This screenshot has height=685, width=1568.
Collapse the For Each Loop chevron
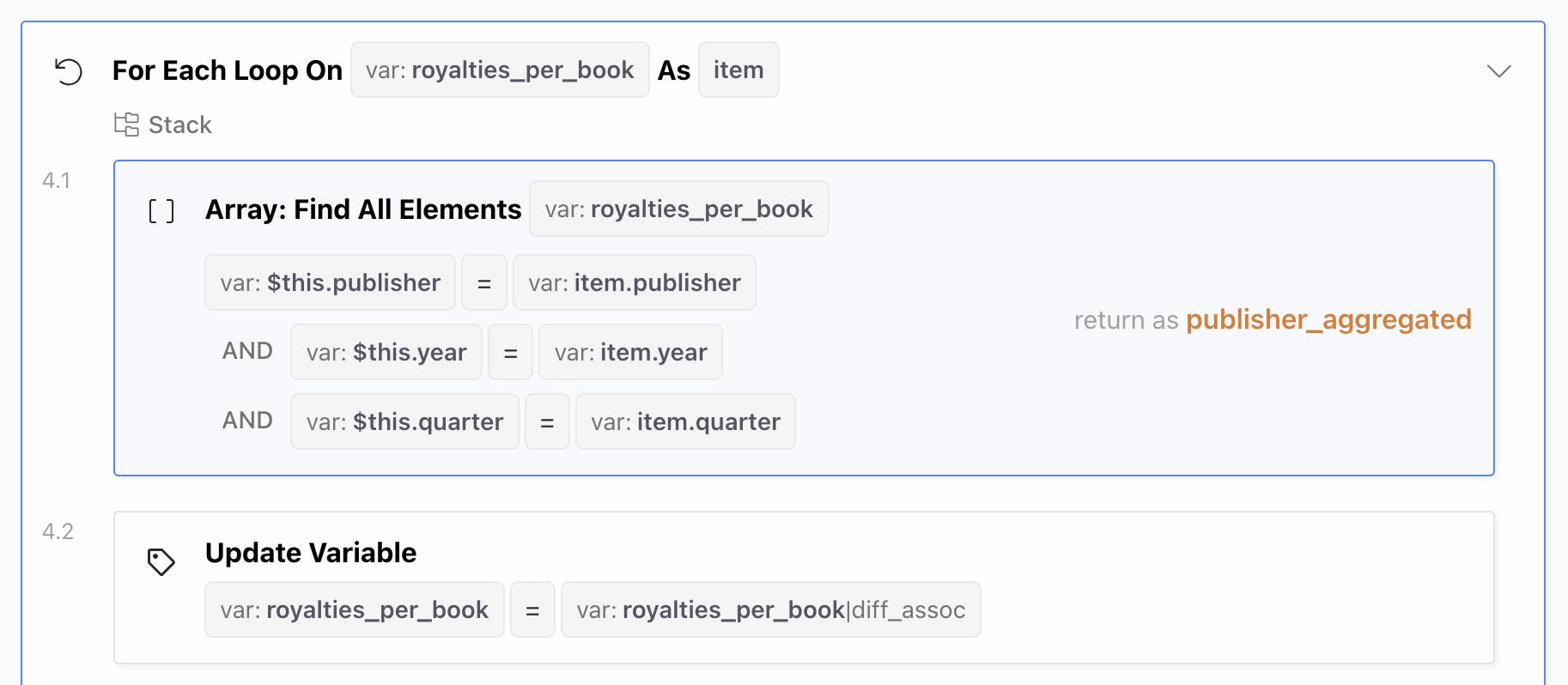[x=1498, y=71]
